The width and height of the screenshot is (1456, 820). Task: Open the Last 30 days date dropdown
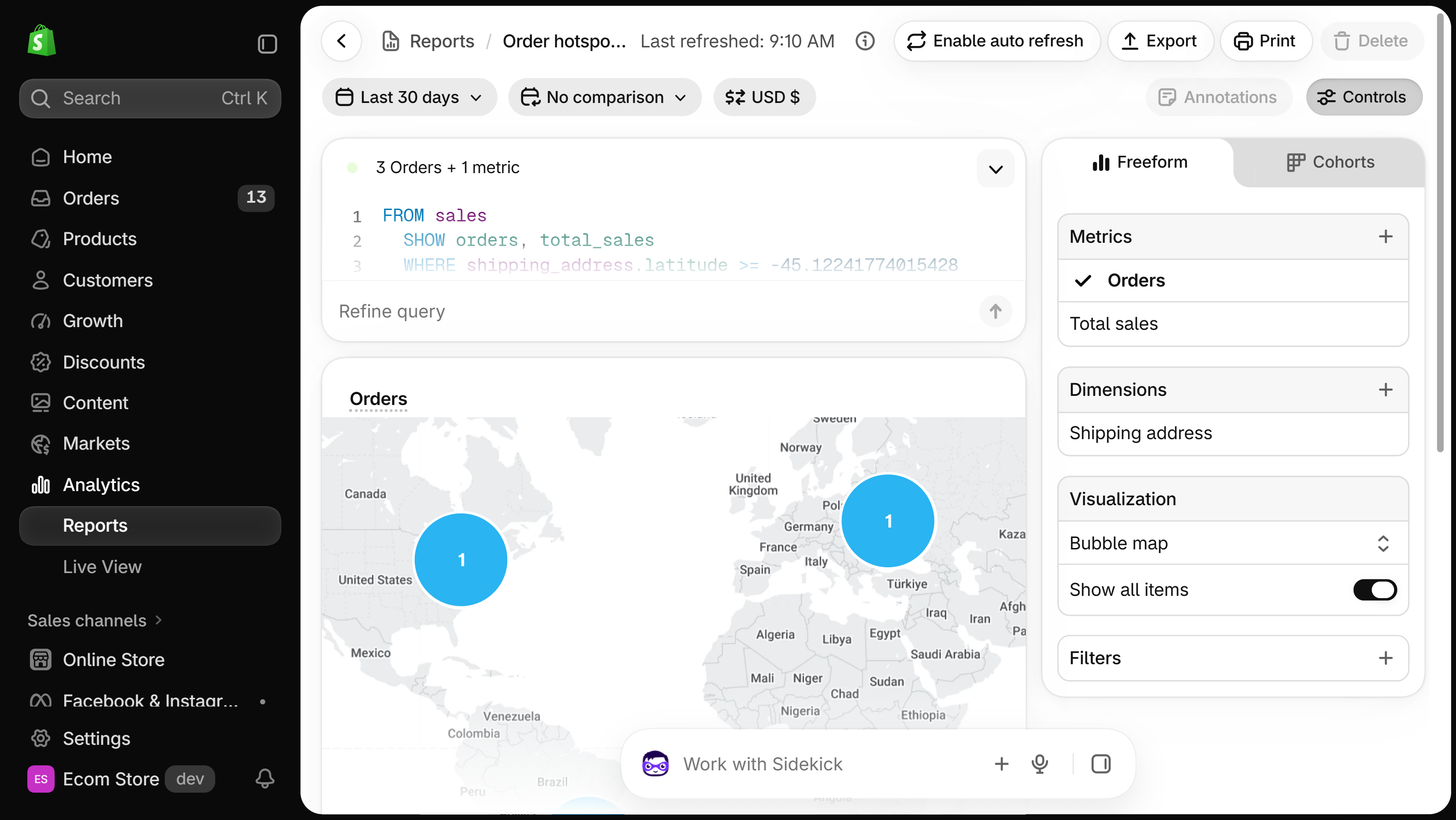409,97
